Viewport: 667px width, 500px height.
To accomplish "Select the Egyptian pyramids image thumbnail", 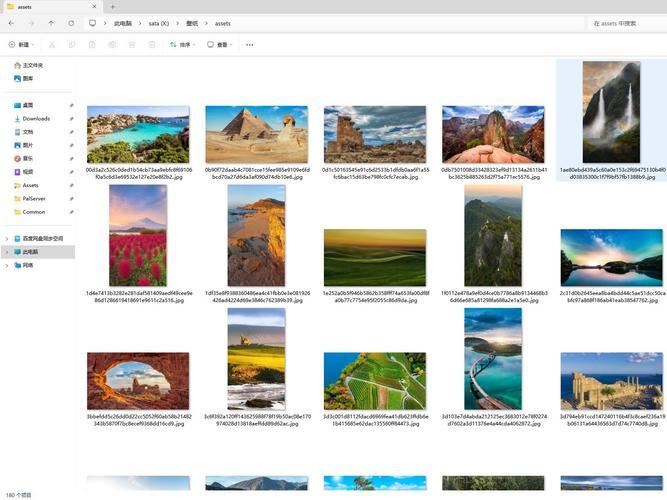I will coord(256,134).
